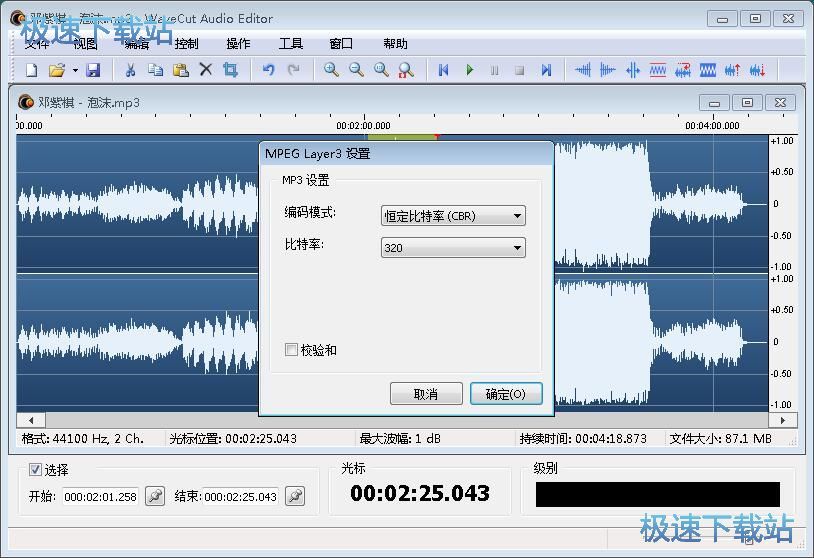Copy selection using the copy icon
Image resolution: width=814 pixels, height=558 pixels.
(155, 70)
